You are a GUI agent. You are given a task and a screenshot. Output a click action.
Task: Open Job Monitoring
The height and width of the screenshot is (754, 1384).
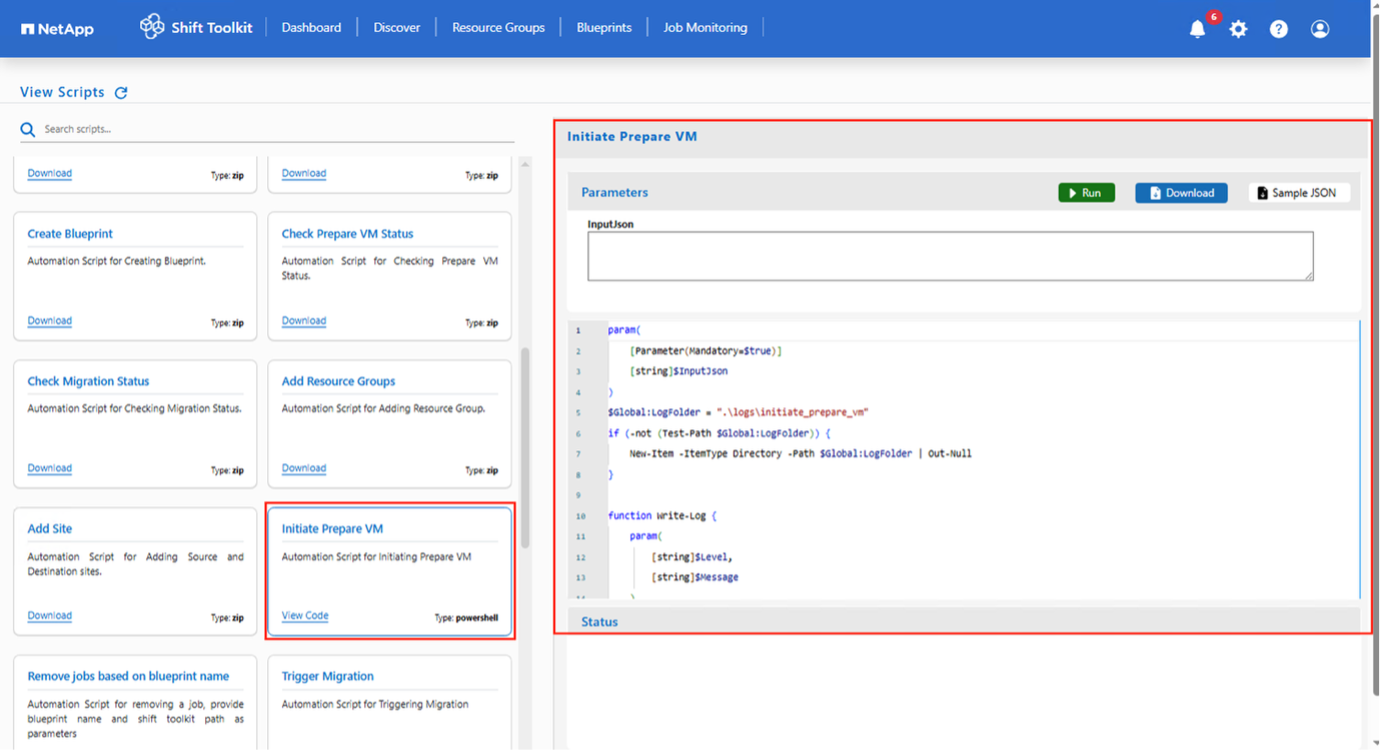[705, 27]
